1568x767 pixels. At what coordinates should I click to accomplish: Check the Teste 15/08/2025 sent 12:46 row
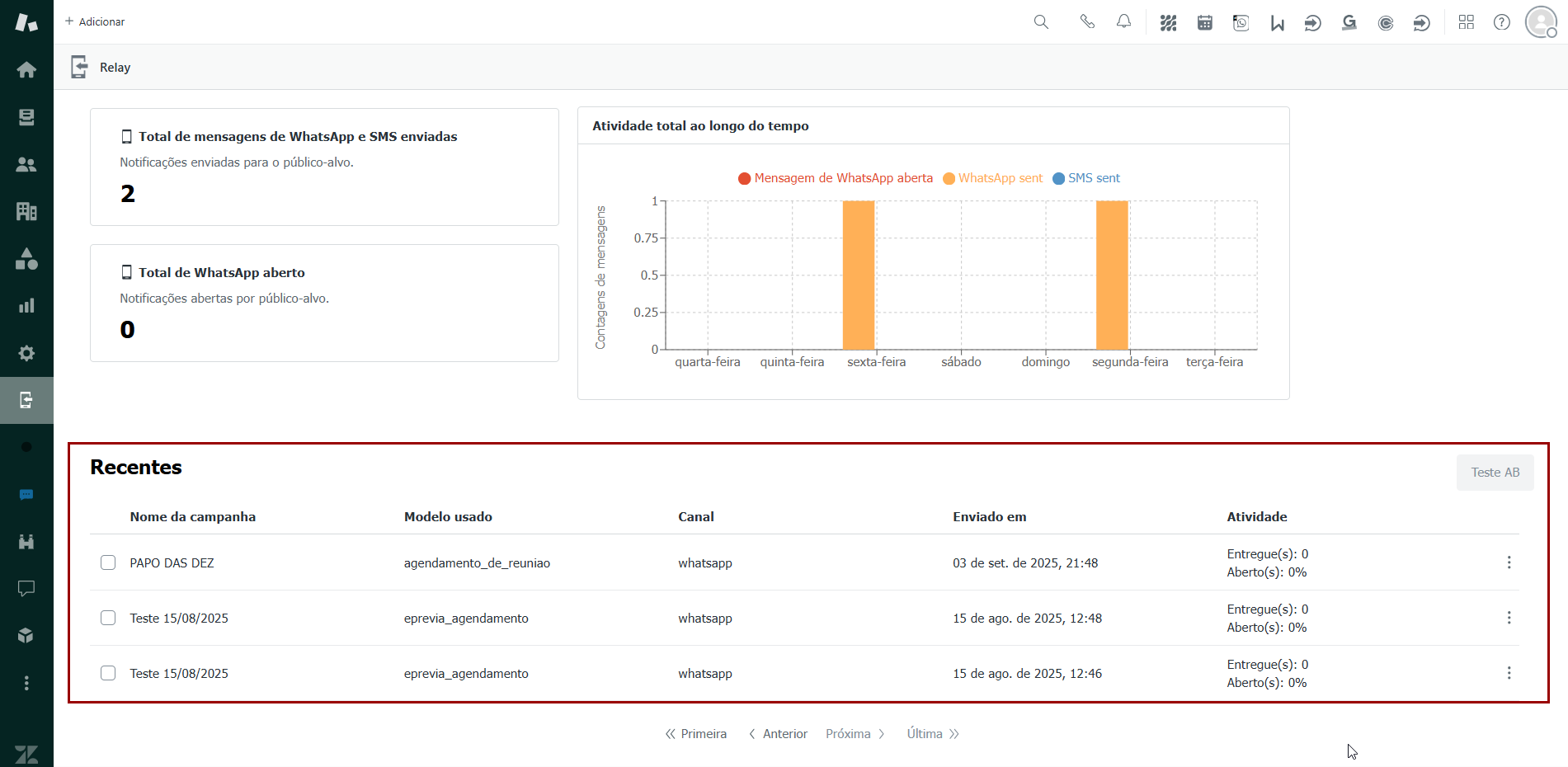pyautogui.click(x=108, y=673)
